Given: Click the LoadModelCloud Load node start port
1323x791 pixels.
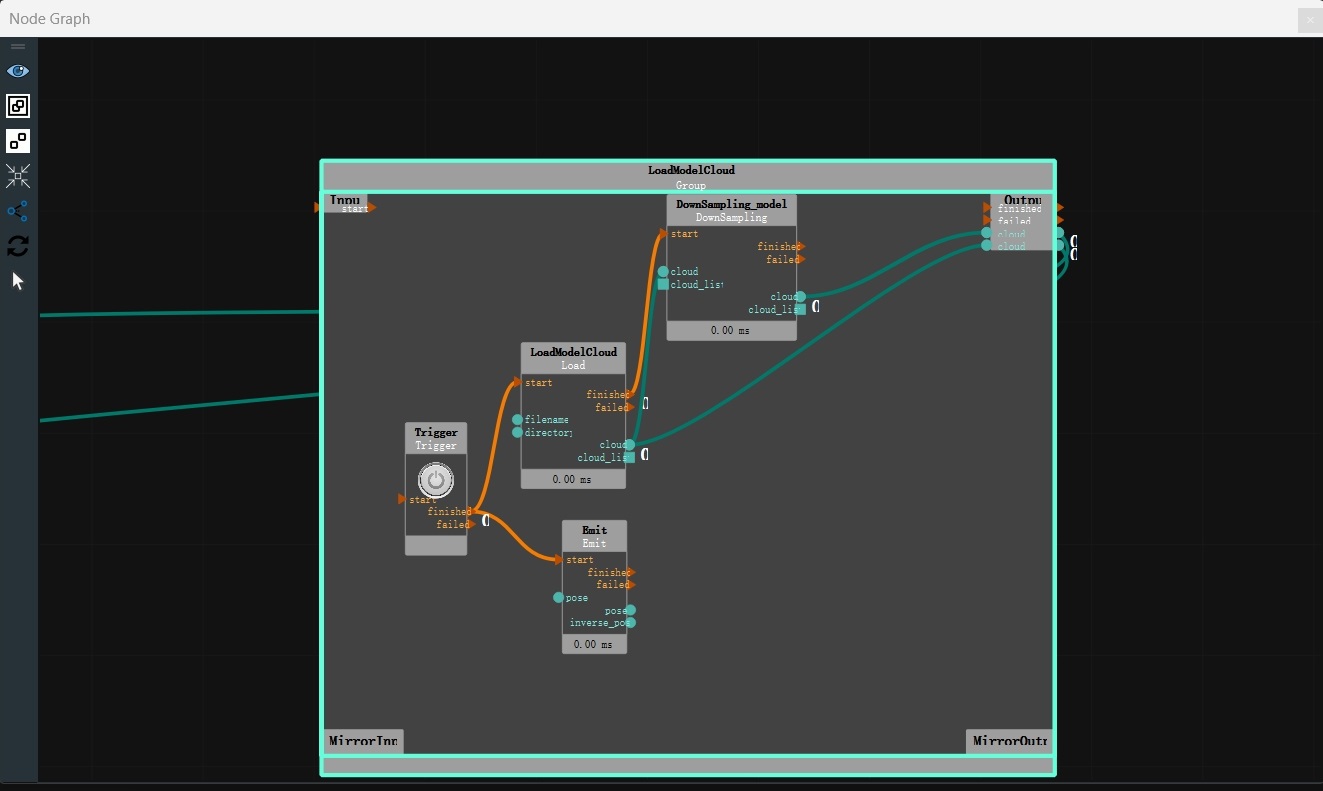Looking at the screenshot, I should pos(518,382).
